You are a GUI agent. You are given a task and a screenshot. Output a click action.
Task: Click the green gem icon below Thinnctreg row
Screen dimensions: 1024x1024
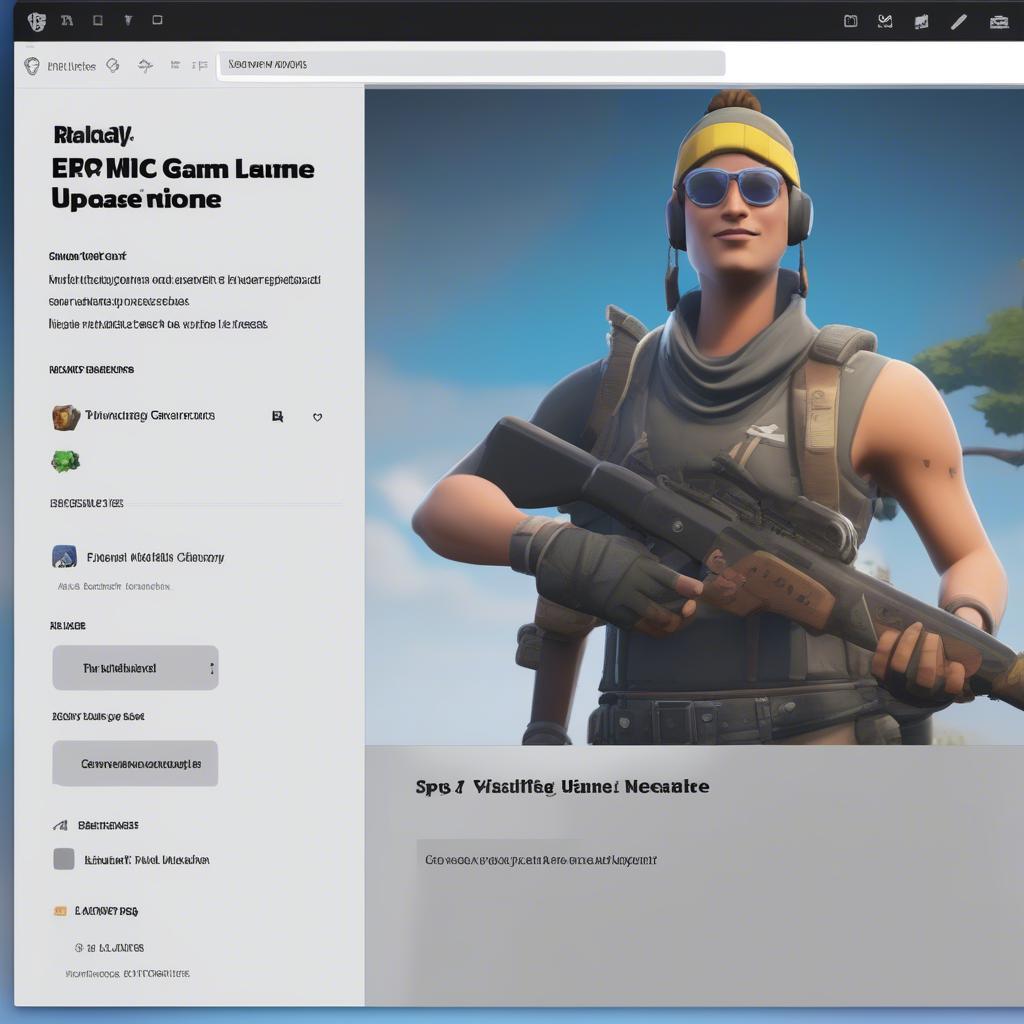point(65,462)
